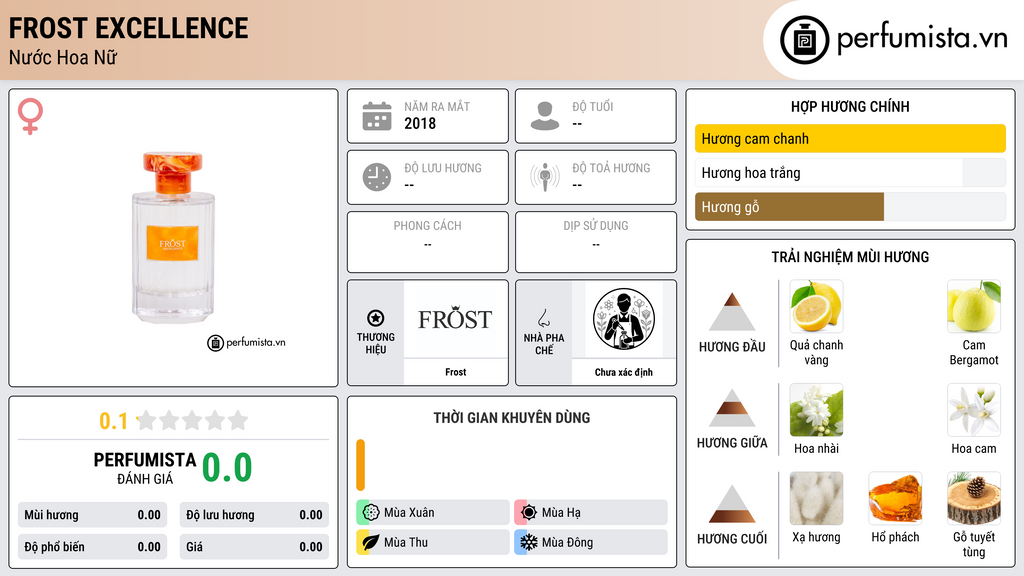Click the Trải nghiệm mùi hương heading
Image resolution: width=1024 pixels, height=576 pixels.
click(x=850, y=257)
